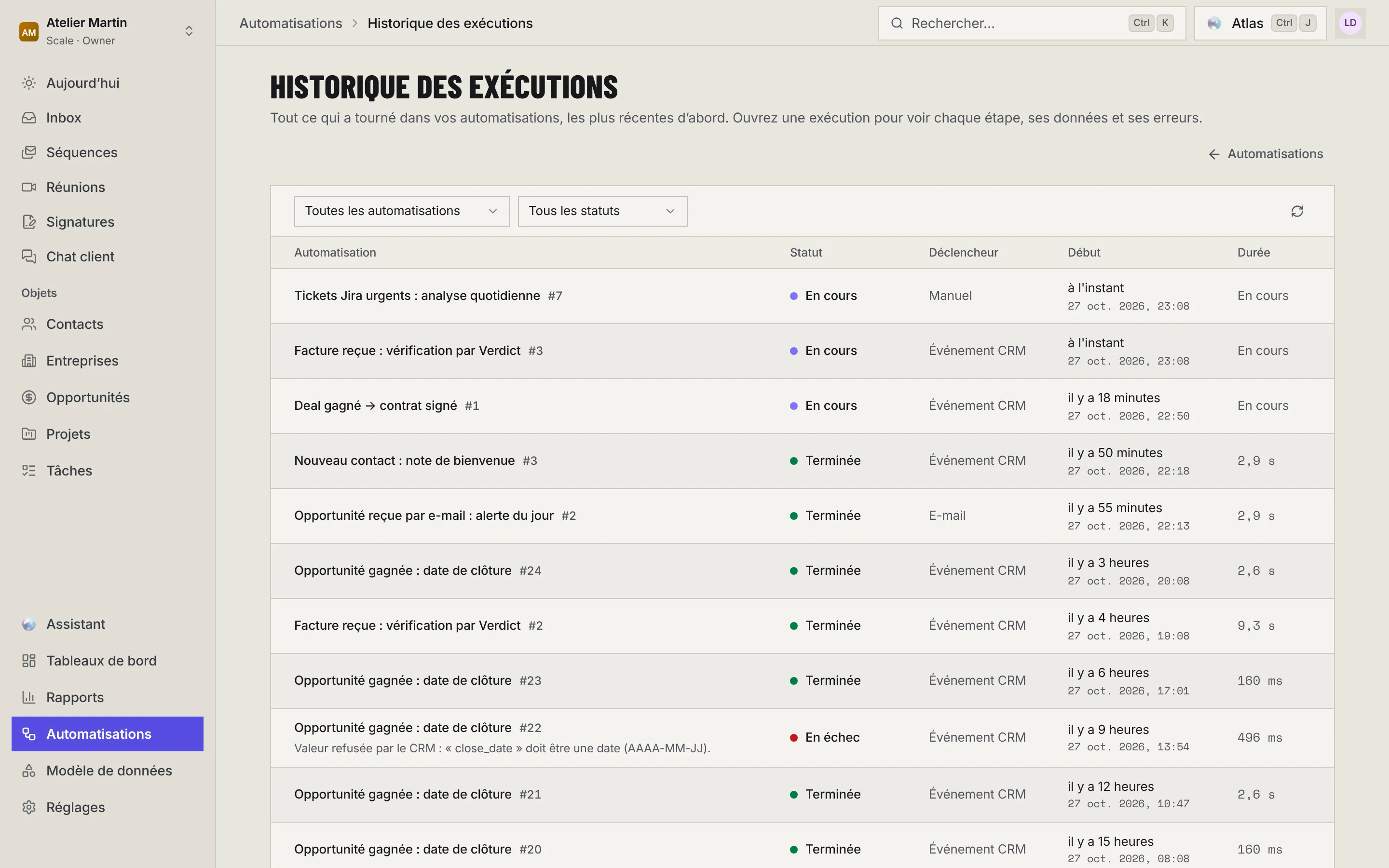Viewport: 1389px width, 868px height.
Task: Click the Automatisation column header
Action: pyautogui.click(x=335, y=253)
